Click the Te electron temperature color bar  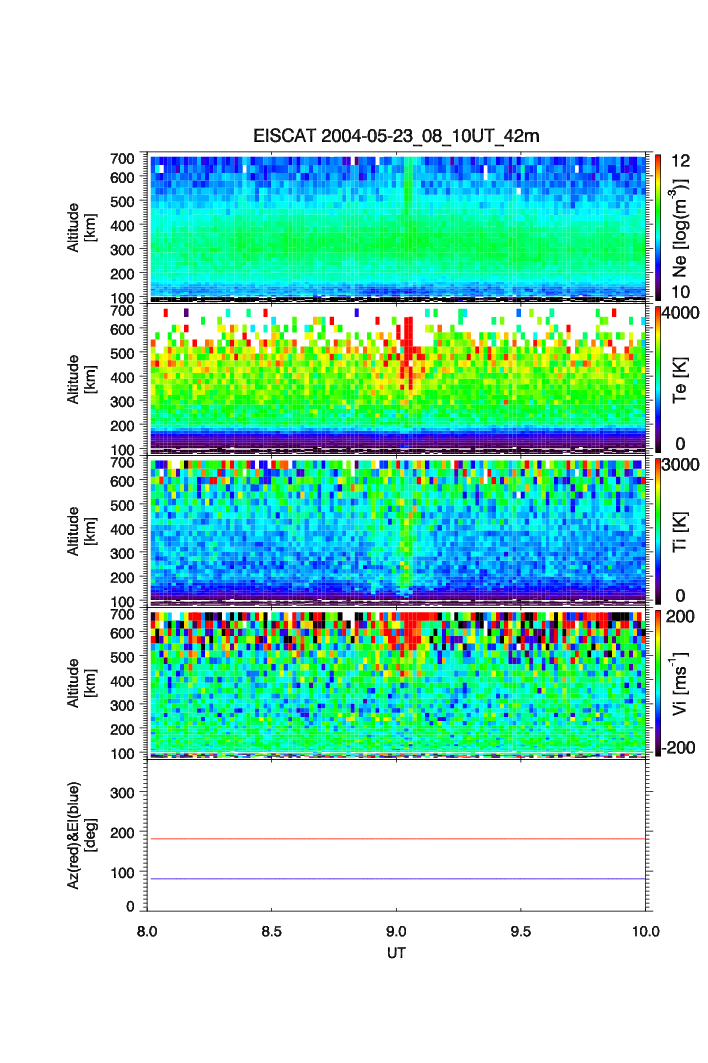coord(658,379)
